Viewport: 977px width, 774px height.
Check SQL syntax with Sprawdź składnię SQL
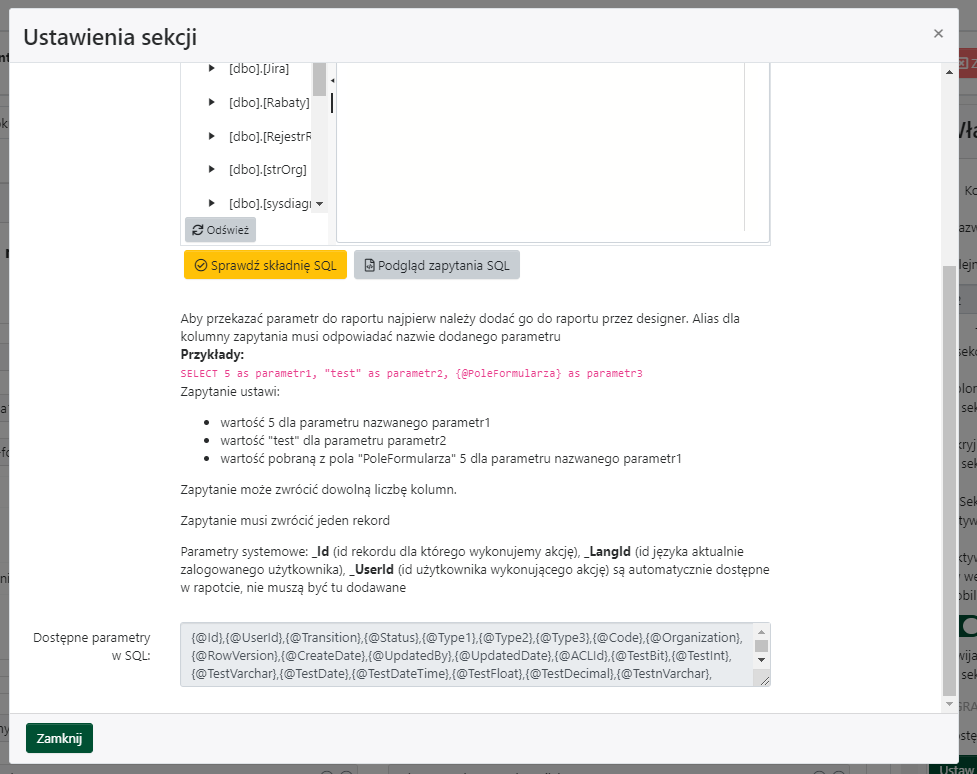265,265
